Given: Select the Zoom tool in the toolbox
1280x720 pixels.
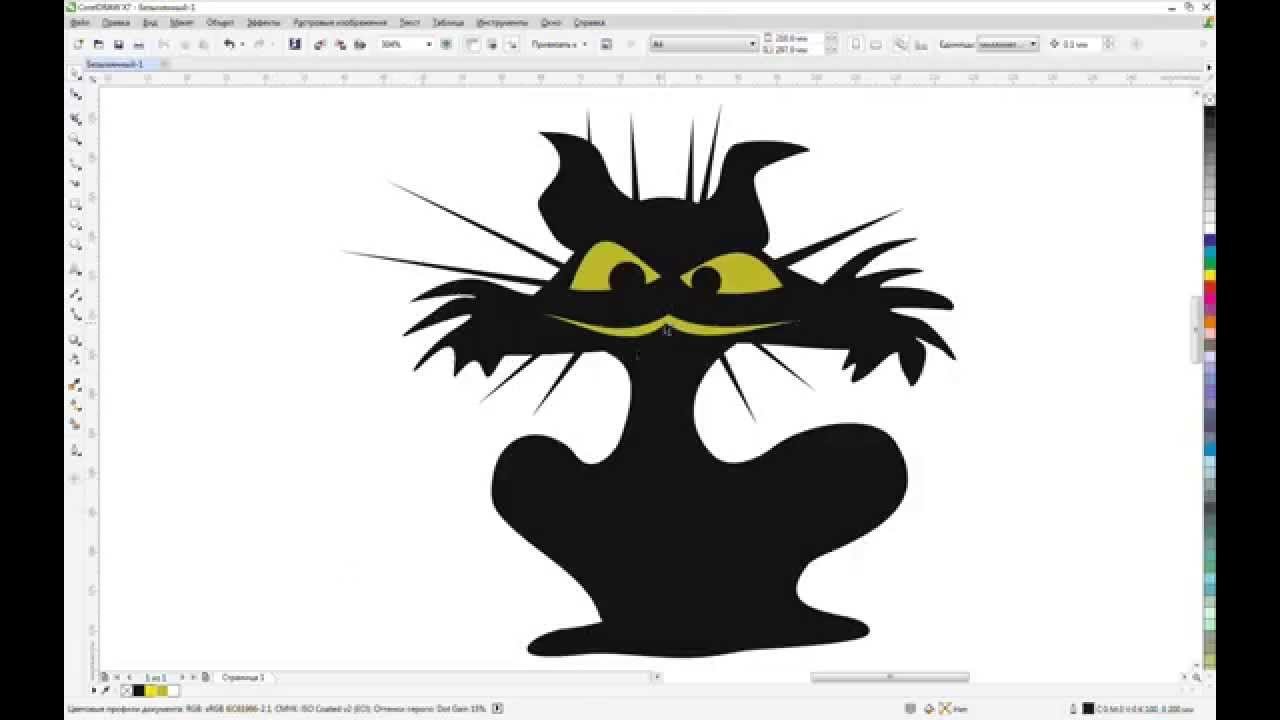Looking at the screenshot, I should pos(76,139).
